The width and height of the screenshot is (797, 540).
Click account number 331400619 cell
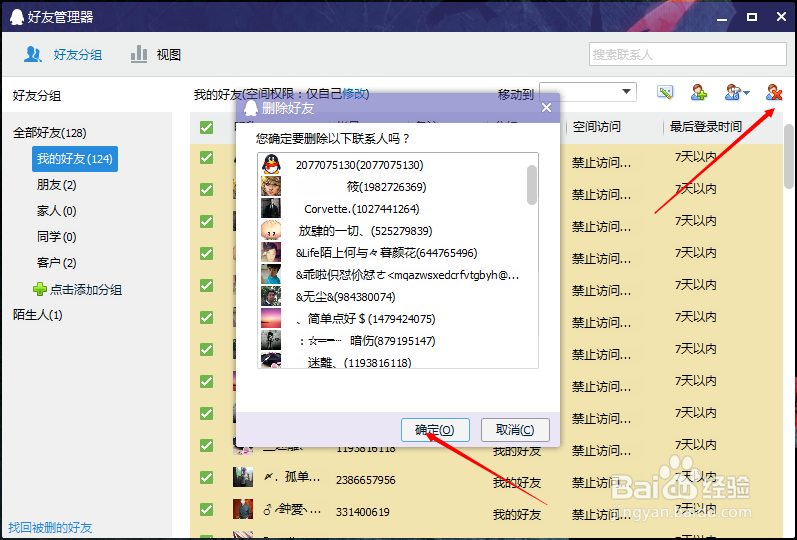[362, 512]
